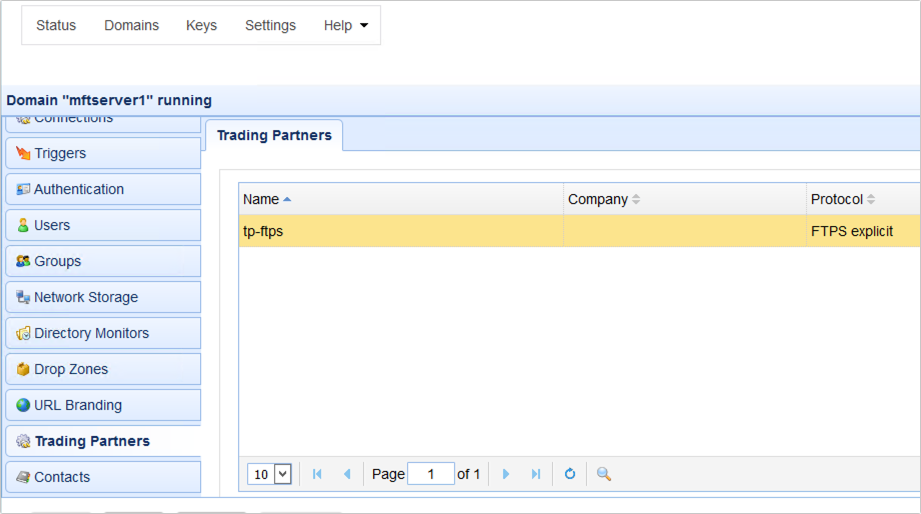The height and width of the screenshot is (514, 921).
Task: Click the Directory Monitors folder icon
Action: [23, 333]
